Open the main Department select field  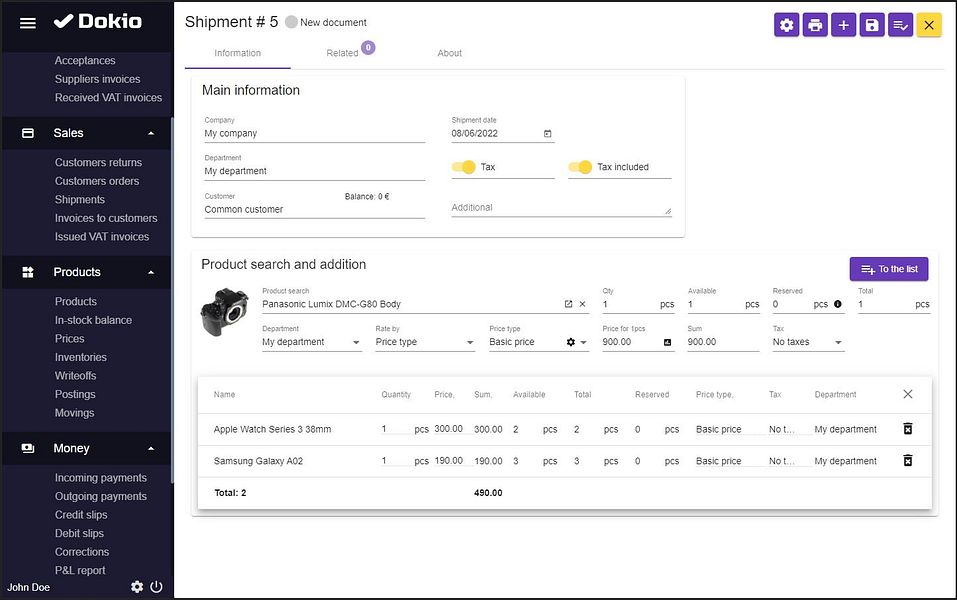pyautogui.click(x=314, y=172)
